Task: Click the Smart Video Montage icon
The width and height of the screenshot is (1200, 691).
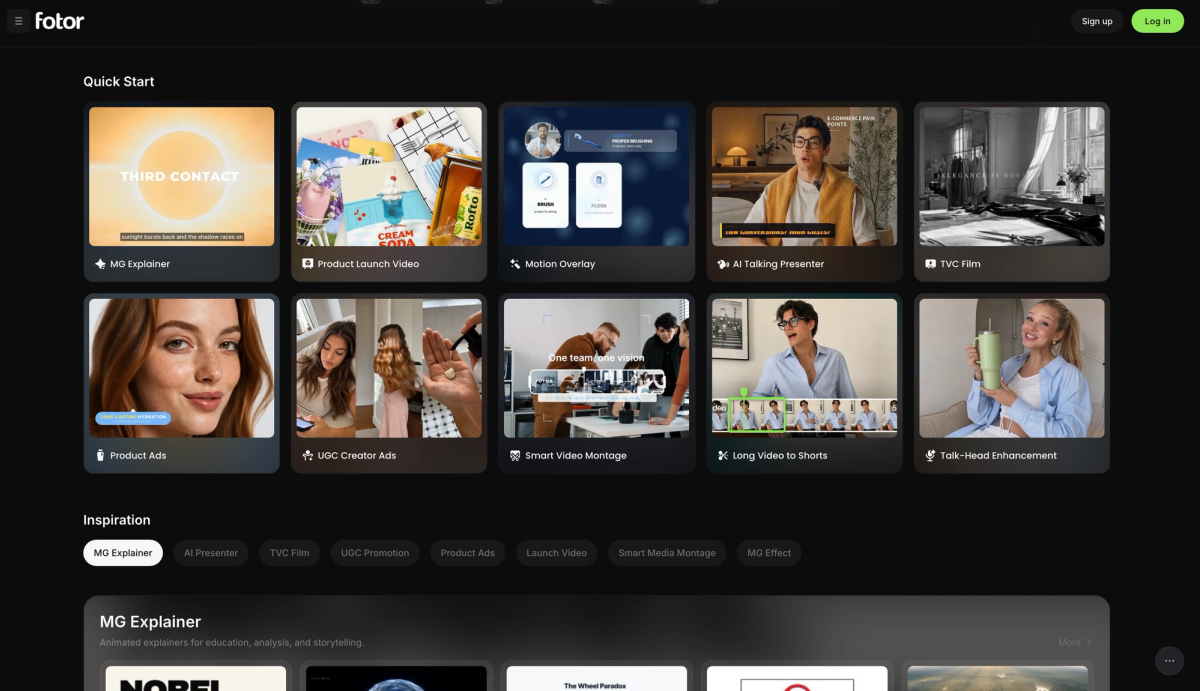Action: [x=515, y=455]
